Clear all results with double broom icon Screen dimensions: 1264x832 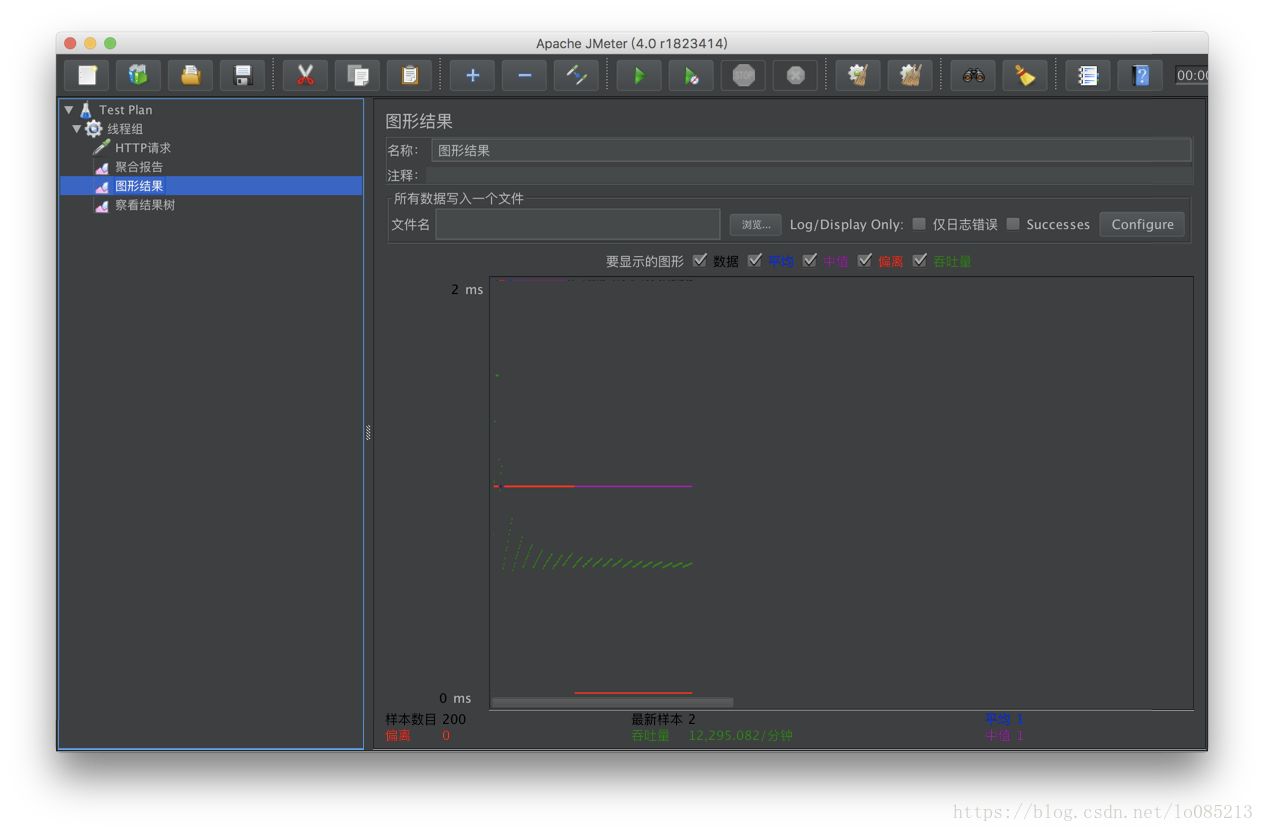click(910, 75)
